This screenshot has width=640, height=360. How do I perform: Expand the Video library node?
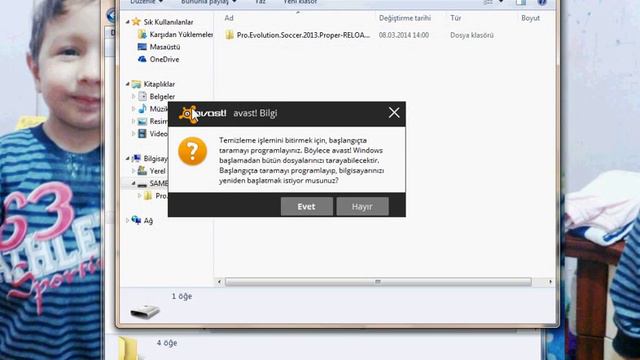pos(133,133)
